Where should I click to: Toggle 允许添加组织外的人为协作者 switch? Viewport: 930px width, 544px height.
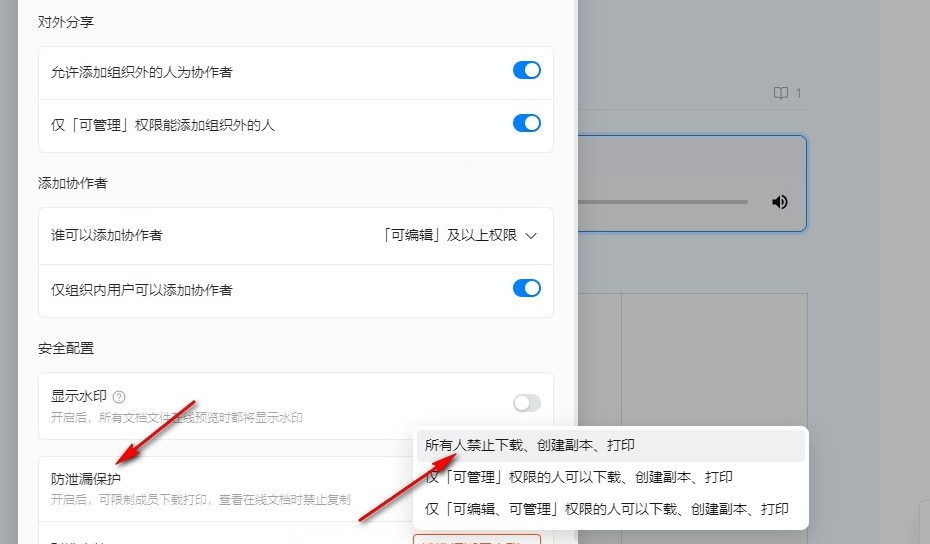click(x=527, y=71)
